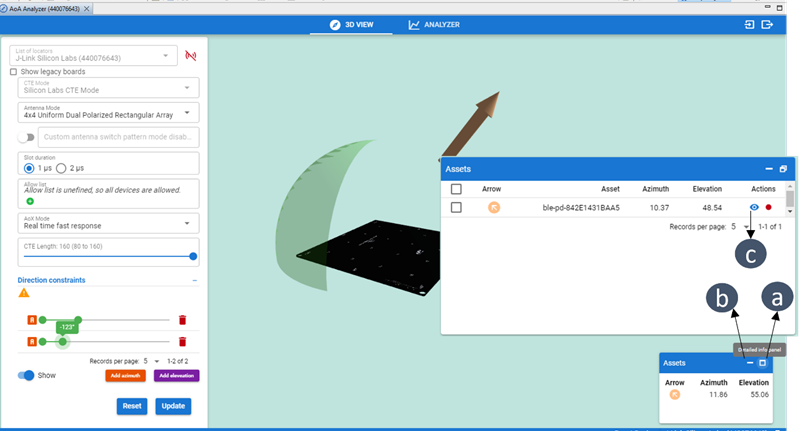The height and width of the screenshot is (431, 800).
Task: Click the Asset column header
Action: point(610,189)
